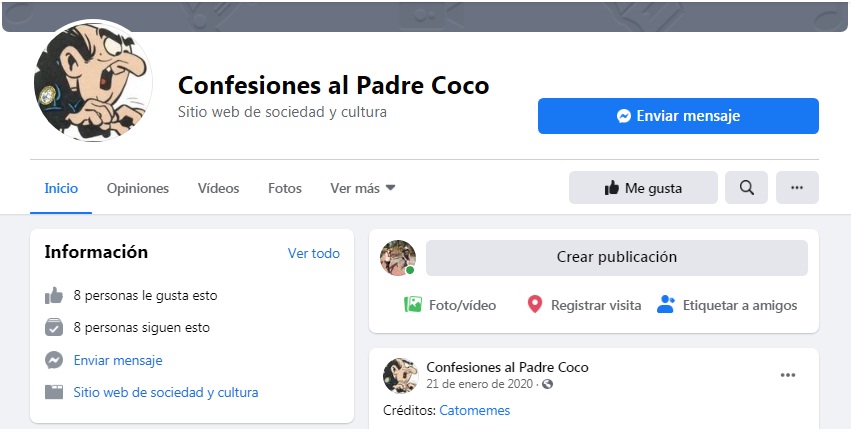Open Enviar mensaje link in Información
The width and height of the screenshot is (851, 429).
[118, 360]
